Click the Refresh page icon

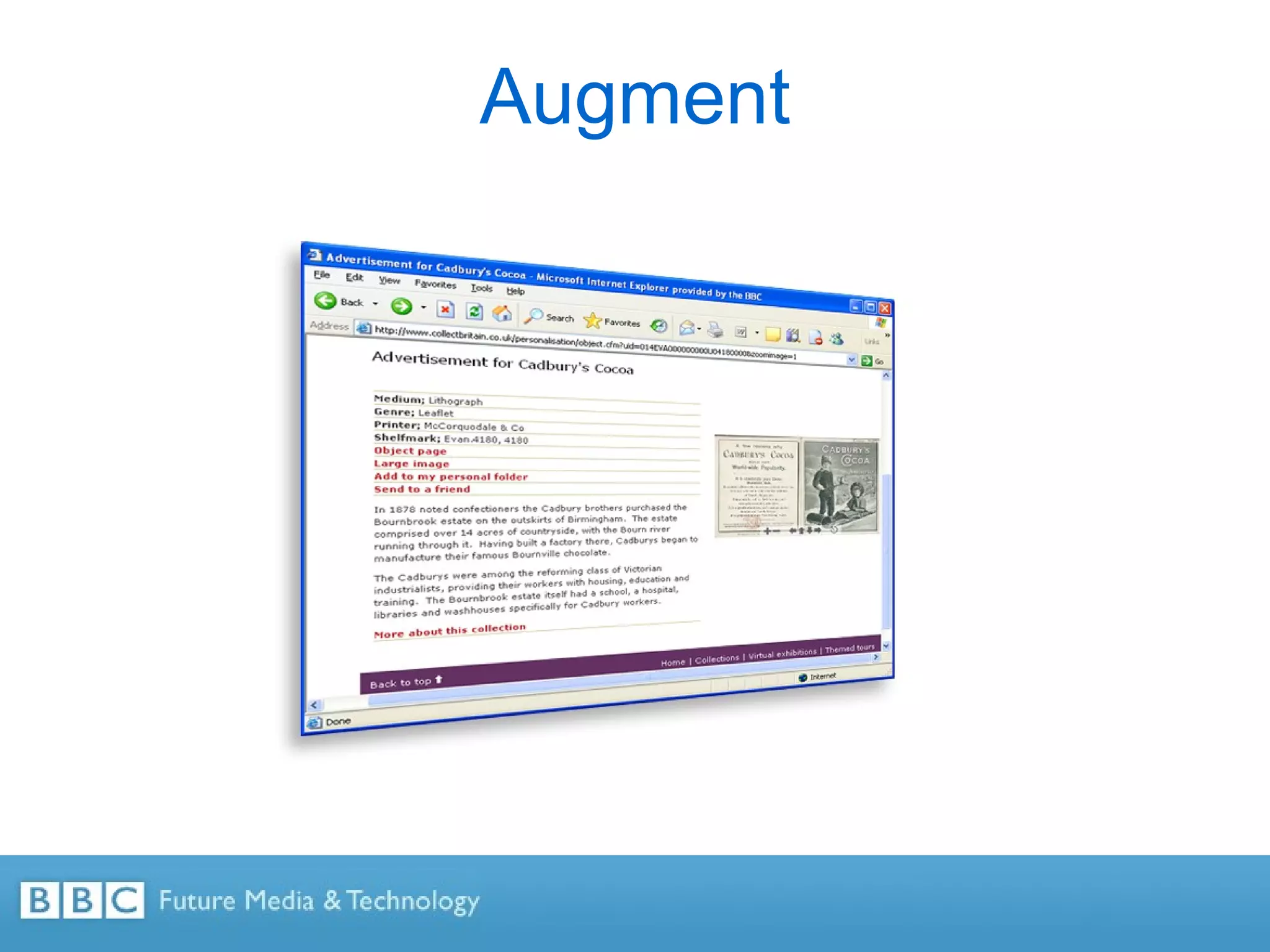(x=474, y=311)
